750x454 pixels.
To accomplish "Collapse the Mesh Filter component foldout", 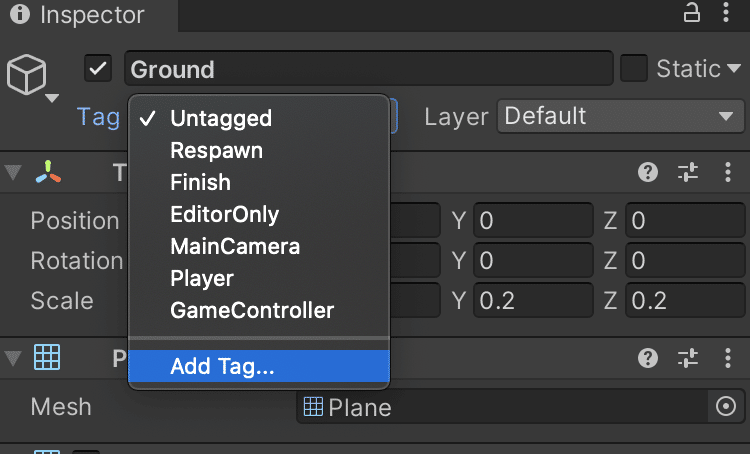I will coord(12,357).
